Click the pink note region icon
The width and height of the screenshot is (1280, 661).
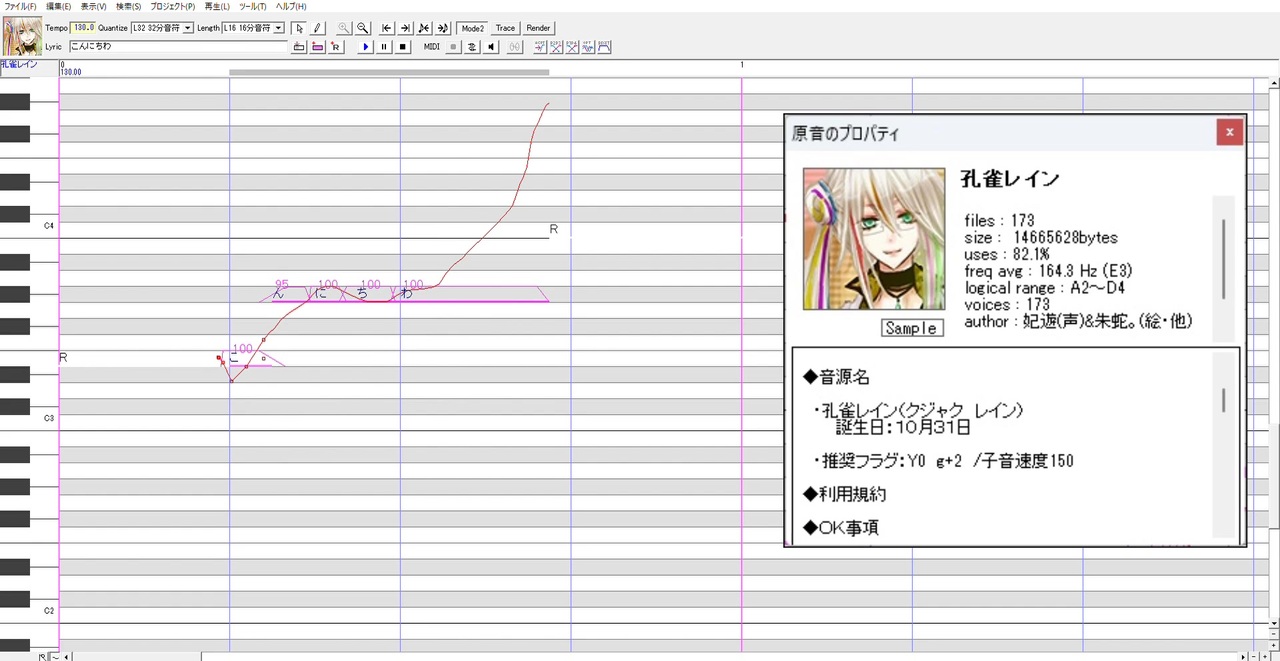(x=317, y=47)
